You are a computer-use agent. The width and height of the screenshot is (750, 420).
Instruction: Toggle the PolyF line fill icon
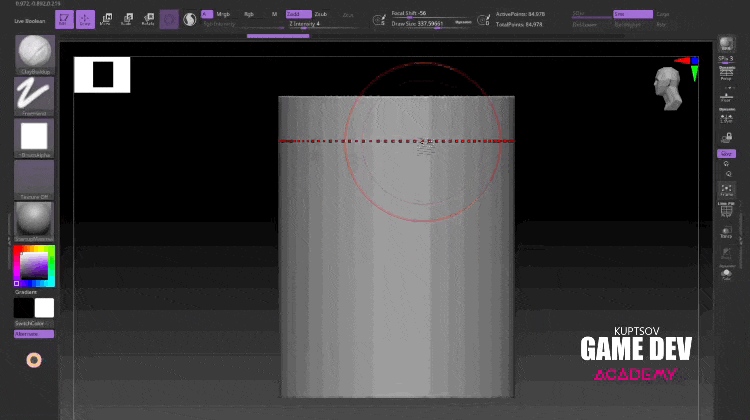726,210
